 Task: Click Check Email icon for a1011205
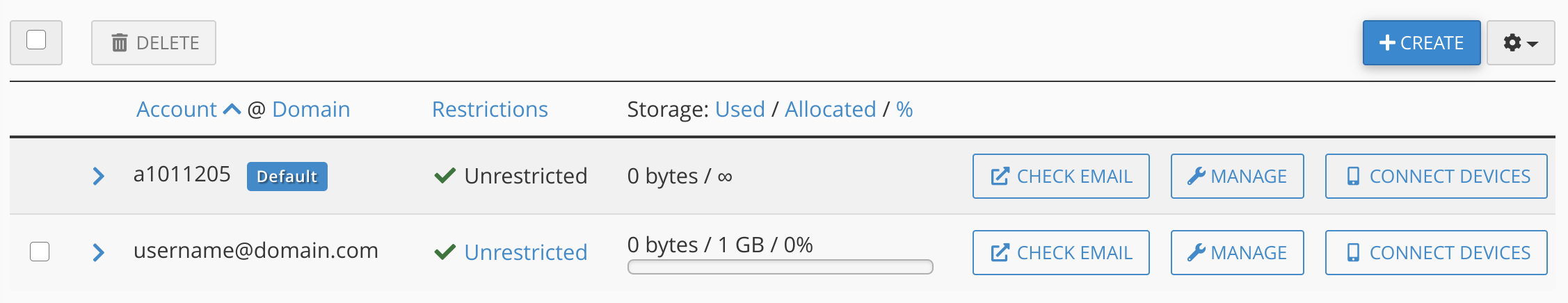point(1000,177)
